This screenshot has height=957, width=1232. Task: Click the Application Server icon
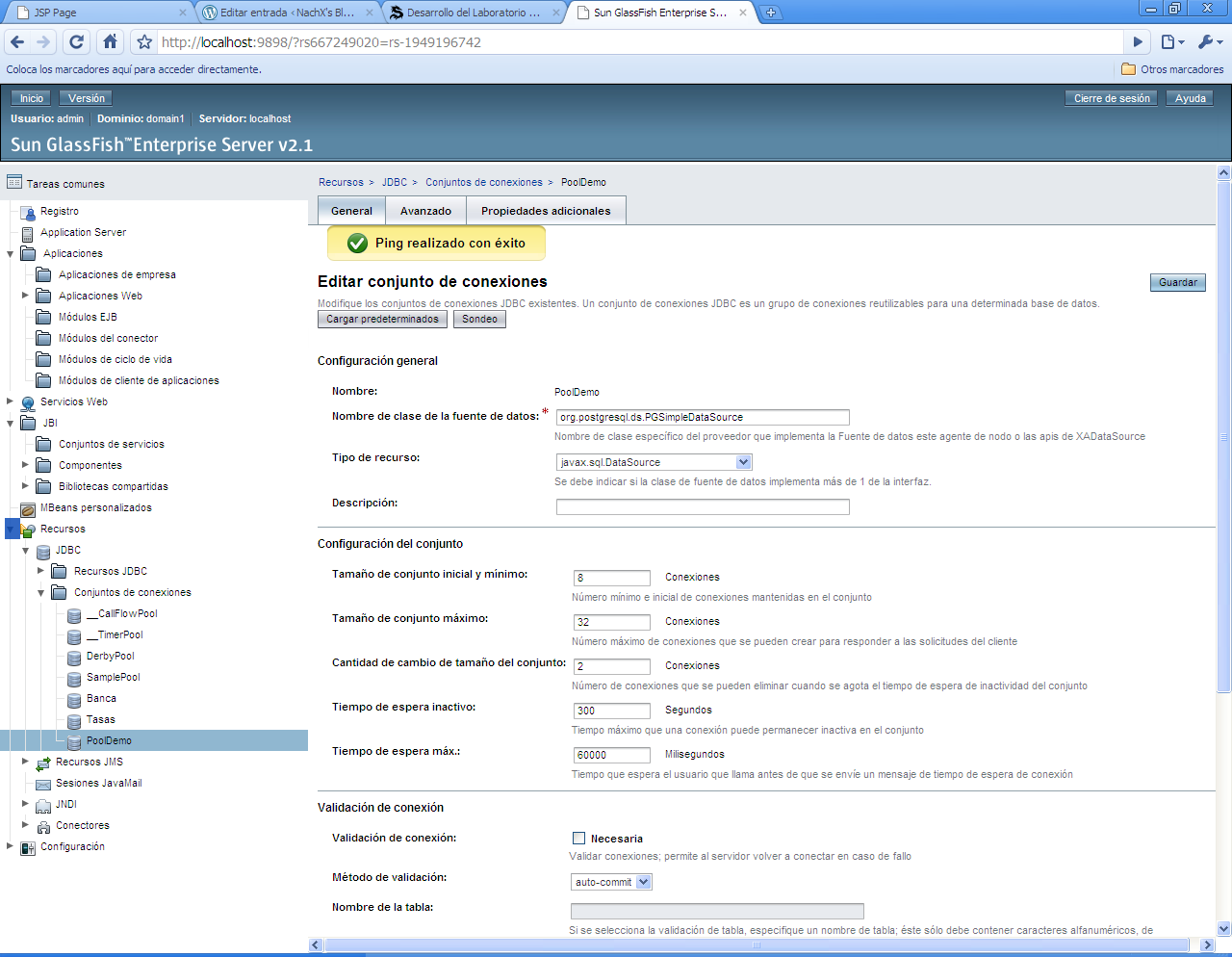[x=28, y=233]
